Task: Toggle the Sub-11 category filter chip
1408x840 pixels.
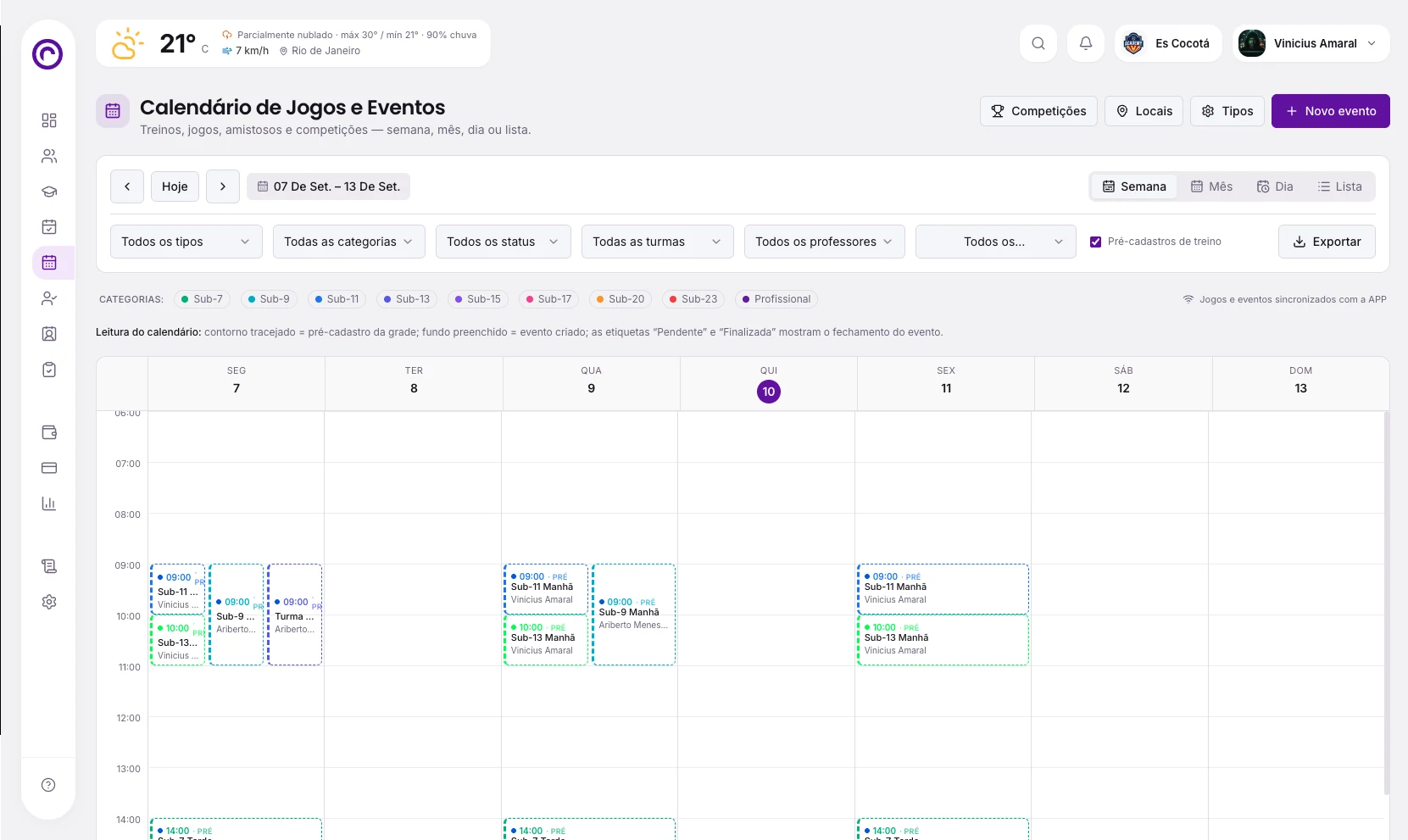Action: click(337, 299)
